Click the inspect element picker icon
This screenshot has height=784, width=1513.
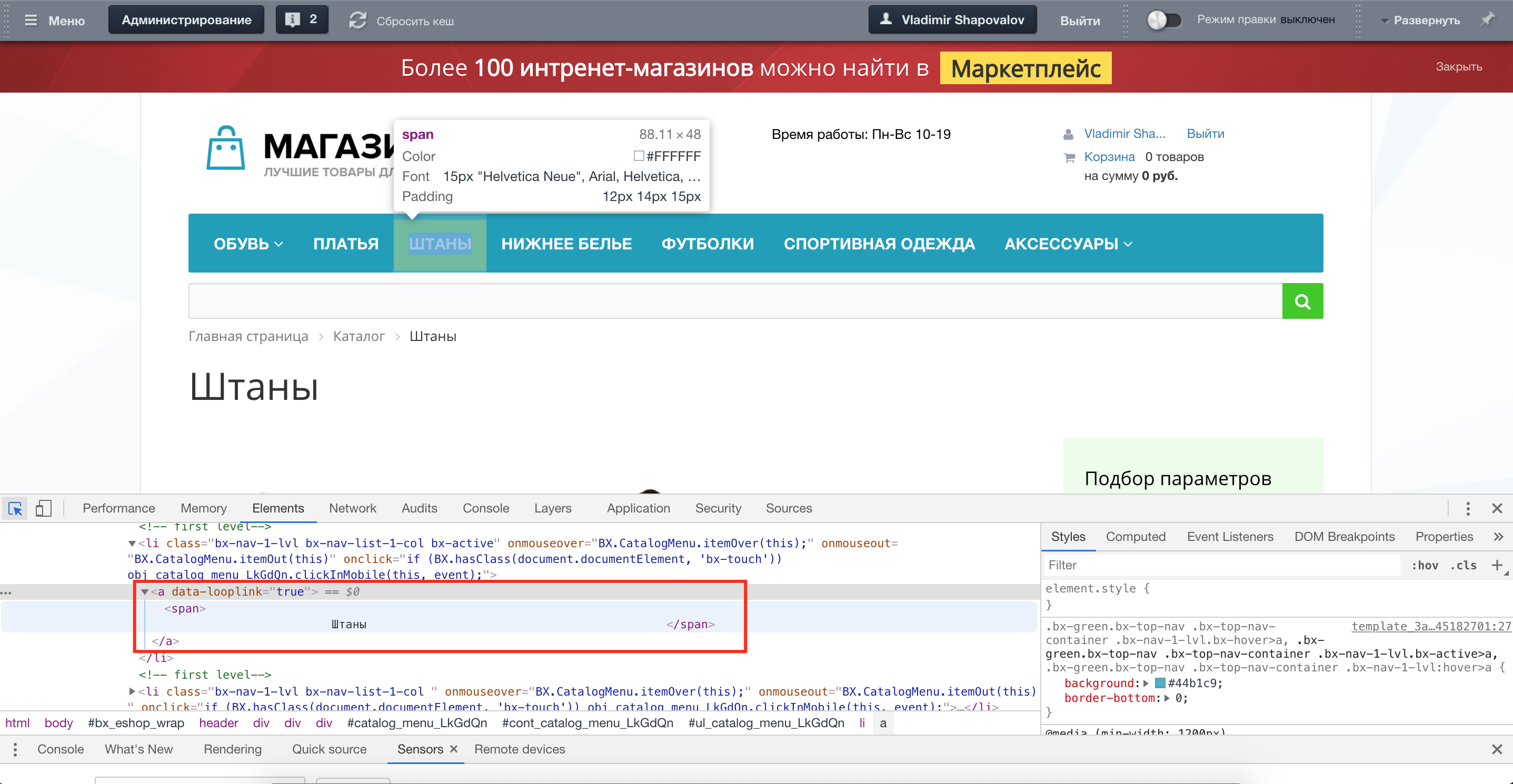tap(15, 508)
